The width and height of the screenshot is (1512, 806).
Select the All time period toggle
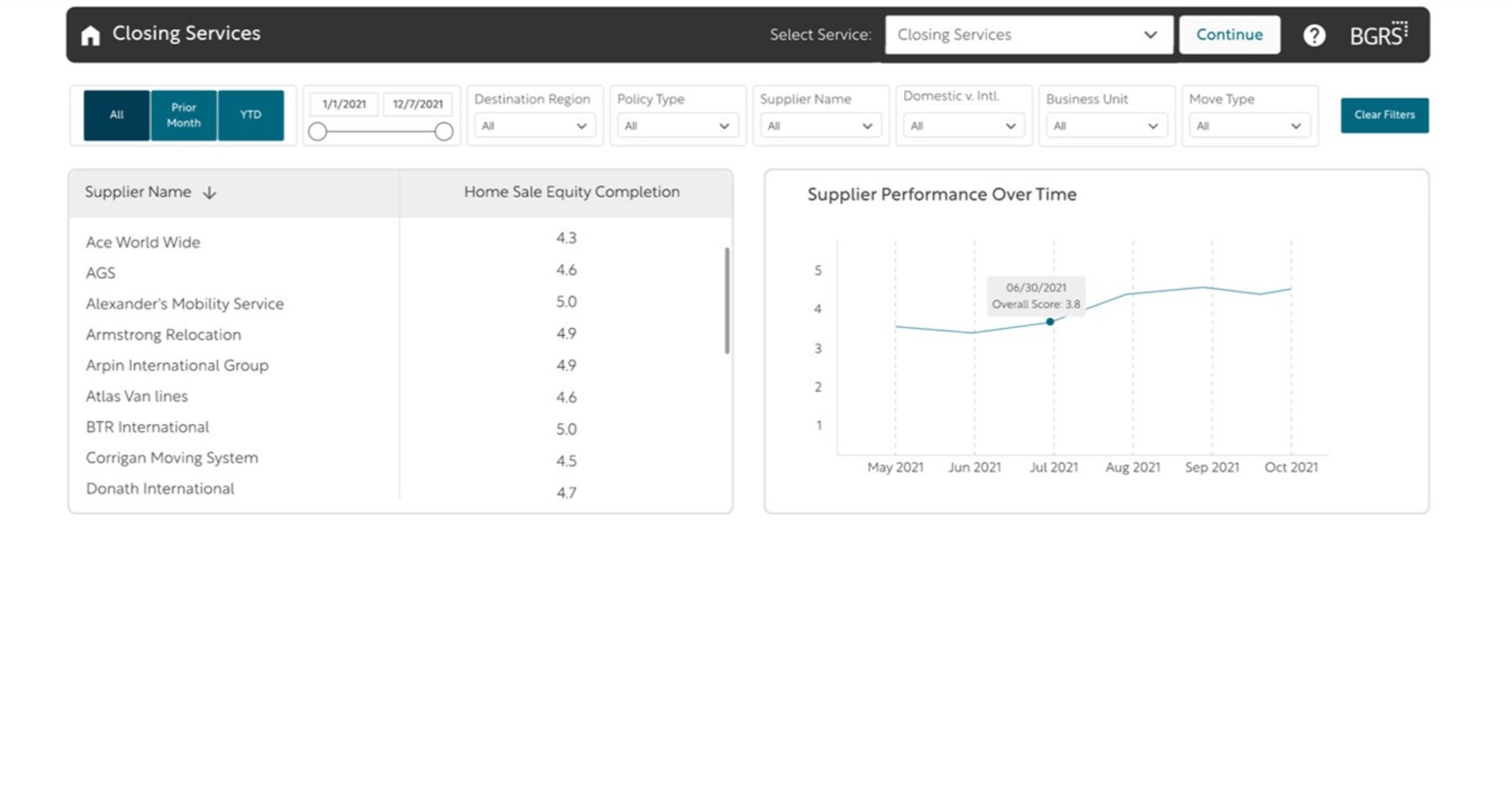coord(116,115)
